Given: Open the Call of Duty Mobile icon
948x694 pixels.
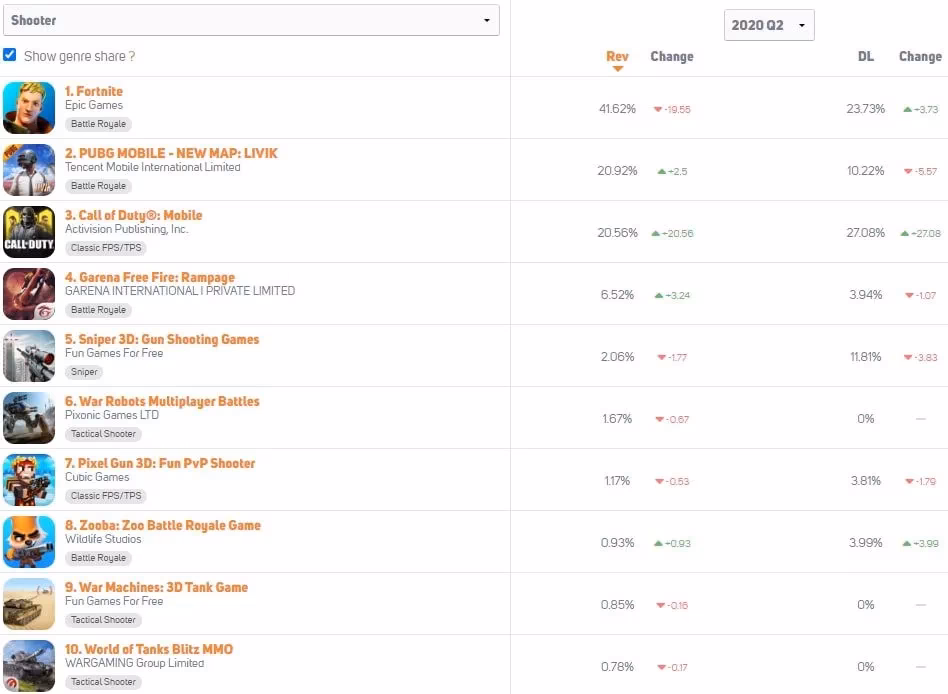Looking at the screenshot, I should [x=29, y=232].
